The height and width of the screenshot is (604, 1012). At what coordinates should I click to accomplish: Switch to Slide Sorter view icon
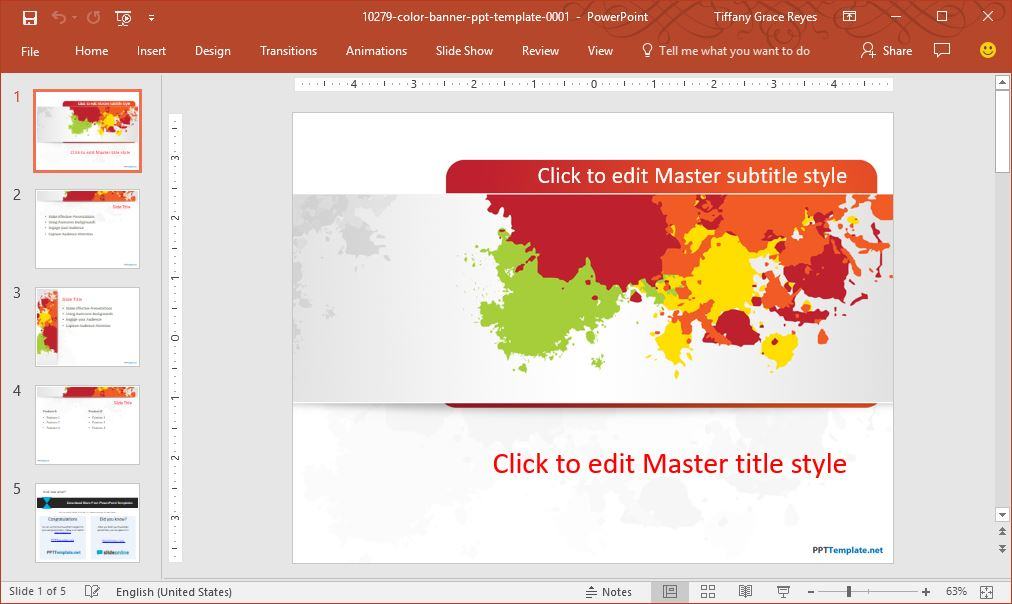[708, 591]
